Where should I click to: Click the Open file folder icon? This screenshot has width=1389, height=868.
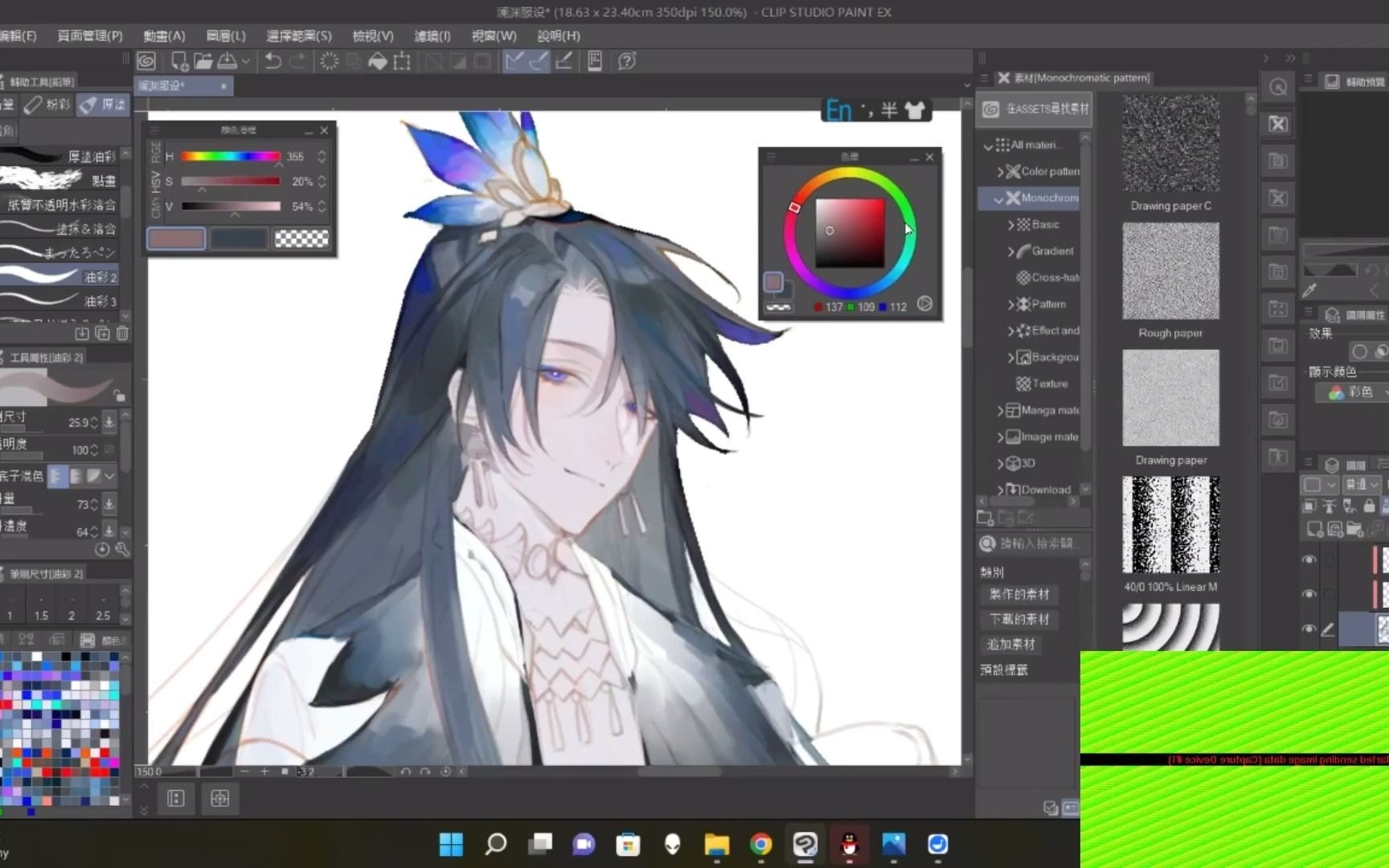tap(203, 61)
